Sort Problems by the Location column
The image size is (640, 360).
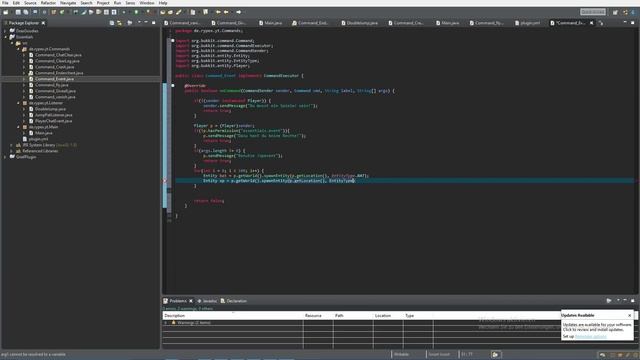388,316
